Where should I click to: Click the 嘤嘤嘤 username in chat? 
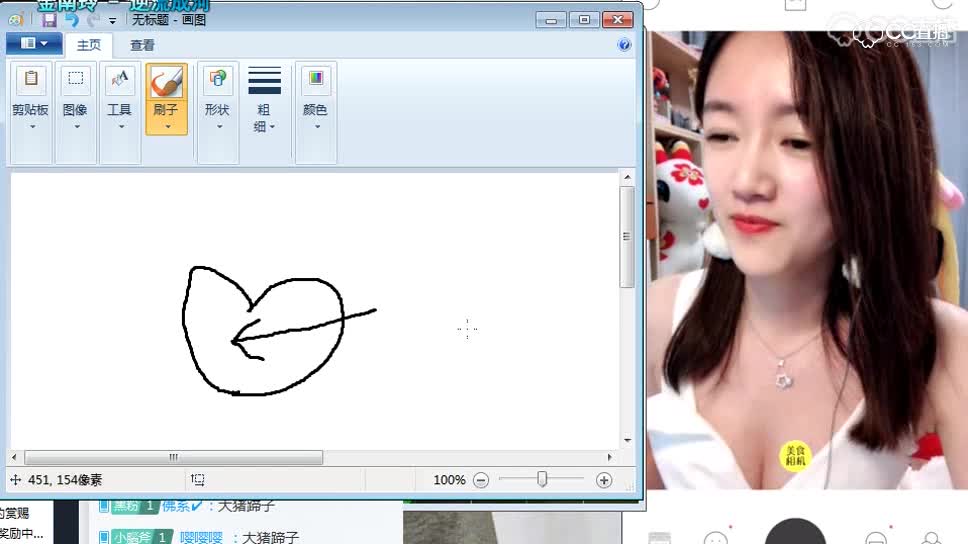201,537
